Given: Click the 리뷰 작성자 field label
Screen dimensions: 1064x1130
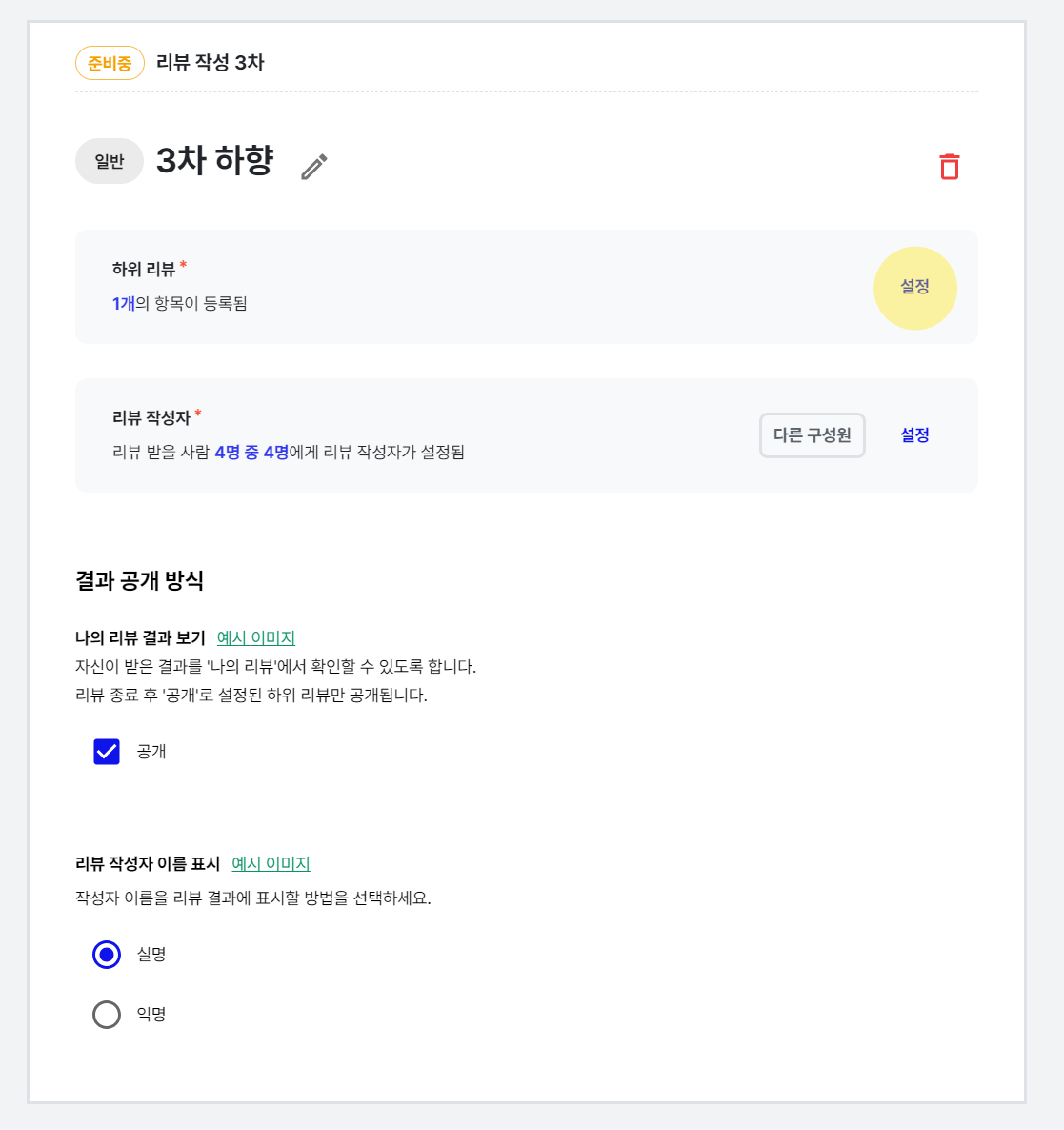Looking at the screenshot, I should coord(151,418).
